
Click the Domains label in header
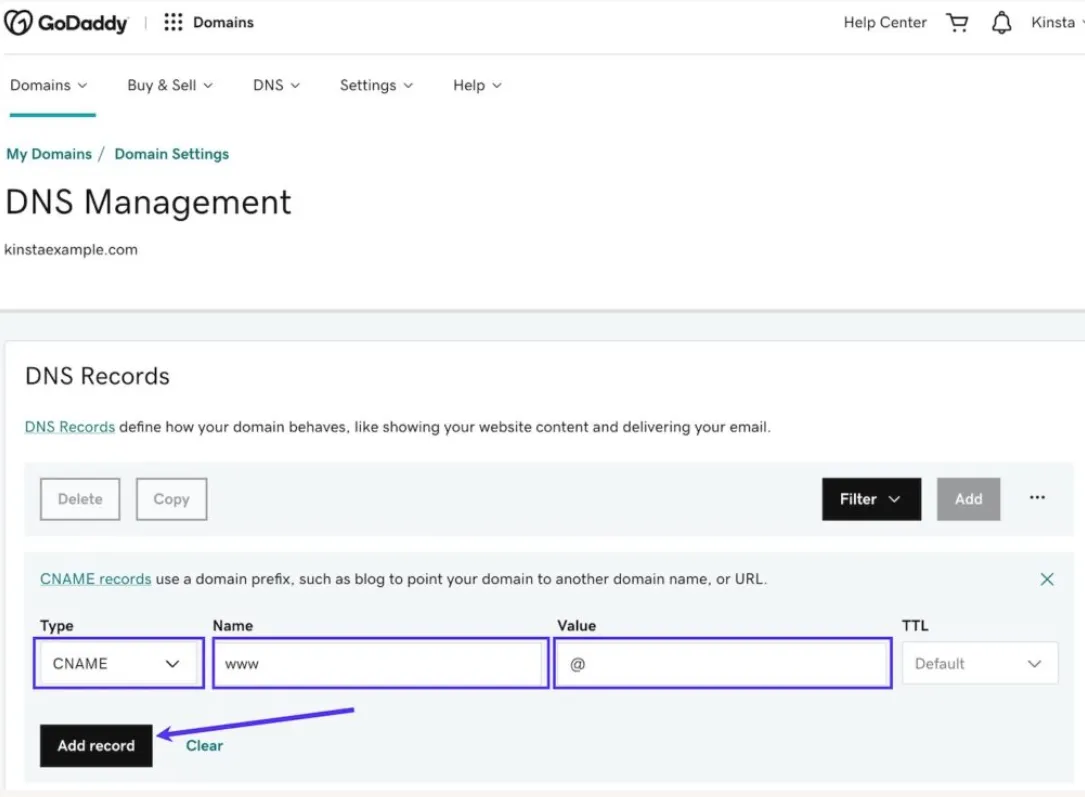(223, 23)
